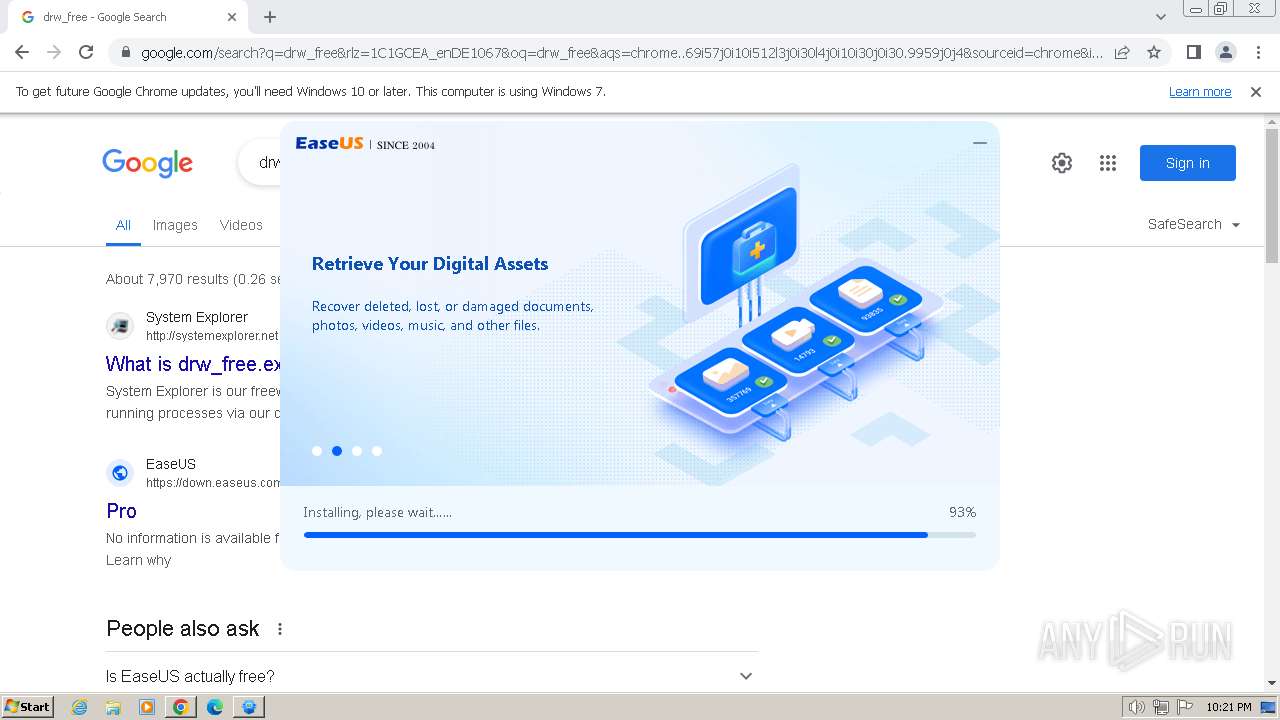The height and width of the screenshot is (720, 1280).
Task: Open the tab search dropdown arrow
Action: tap(1160, 17)
